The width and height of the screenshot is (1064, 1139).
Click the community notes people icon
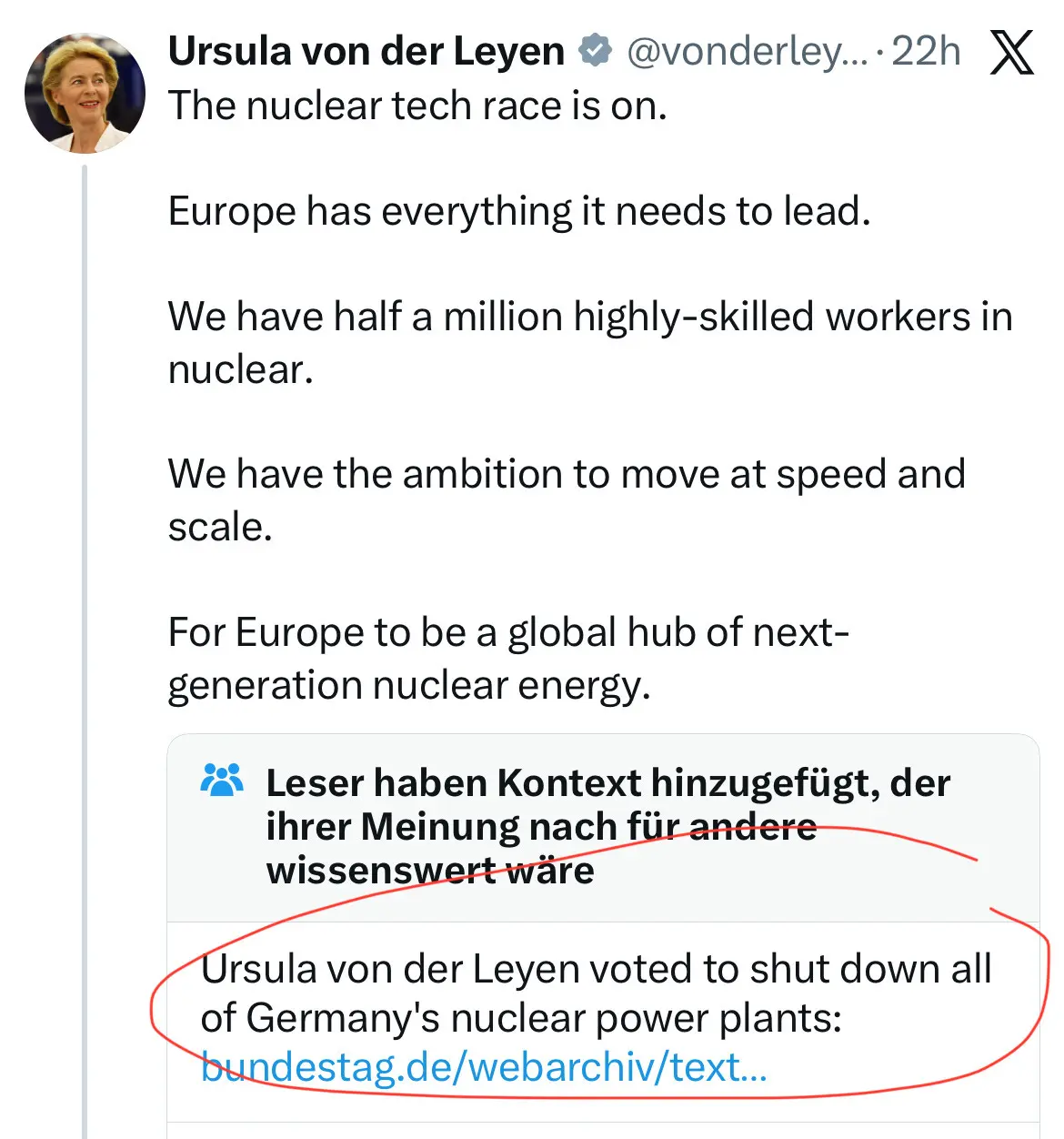(x=221, y=781)
